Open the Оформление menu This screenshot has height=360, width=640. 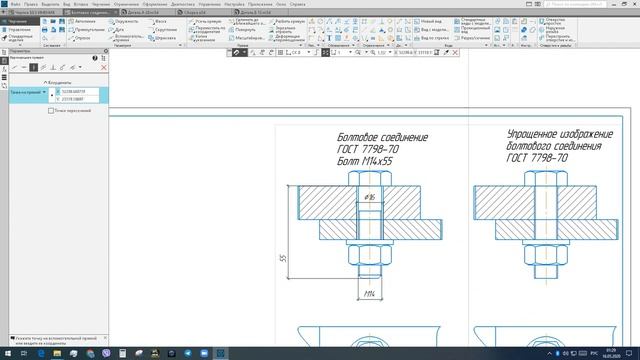(x=155, y=4)
